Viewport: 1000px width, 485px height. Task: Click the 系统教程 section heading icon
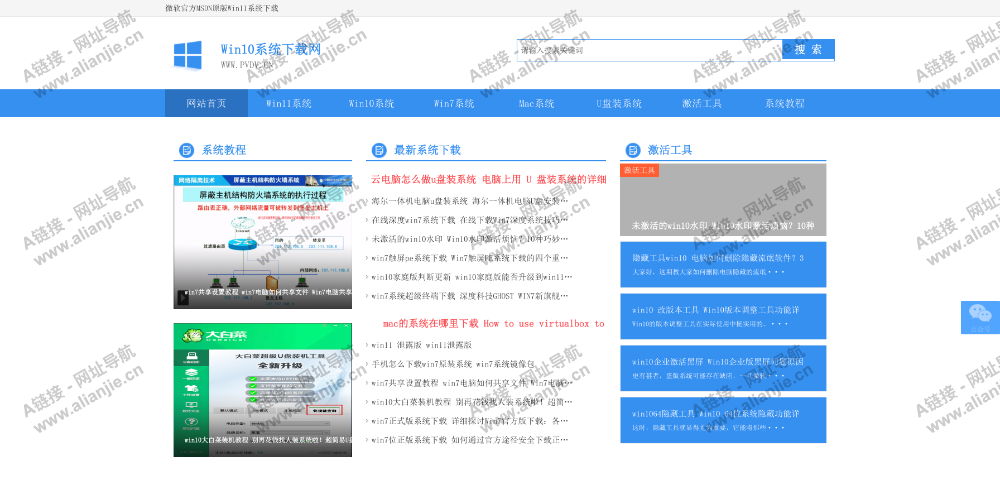click(x=187, y=151)
